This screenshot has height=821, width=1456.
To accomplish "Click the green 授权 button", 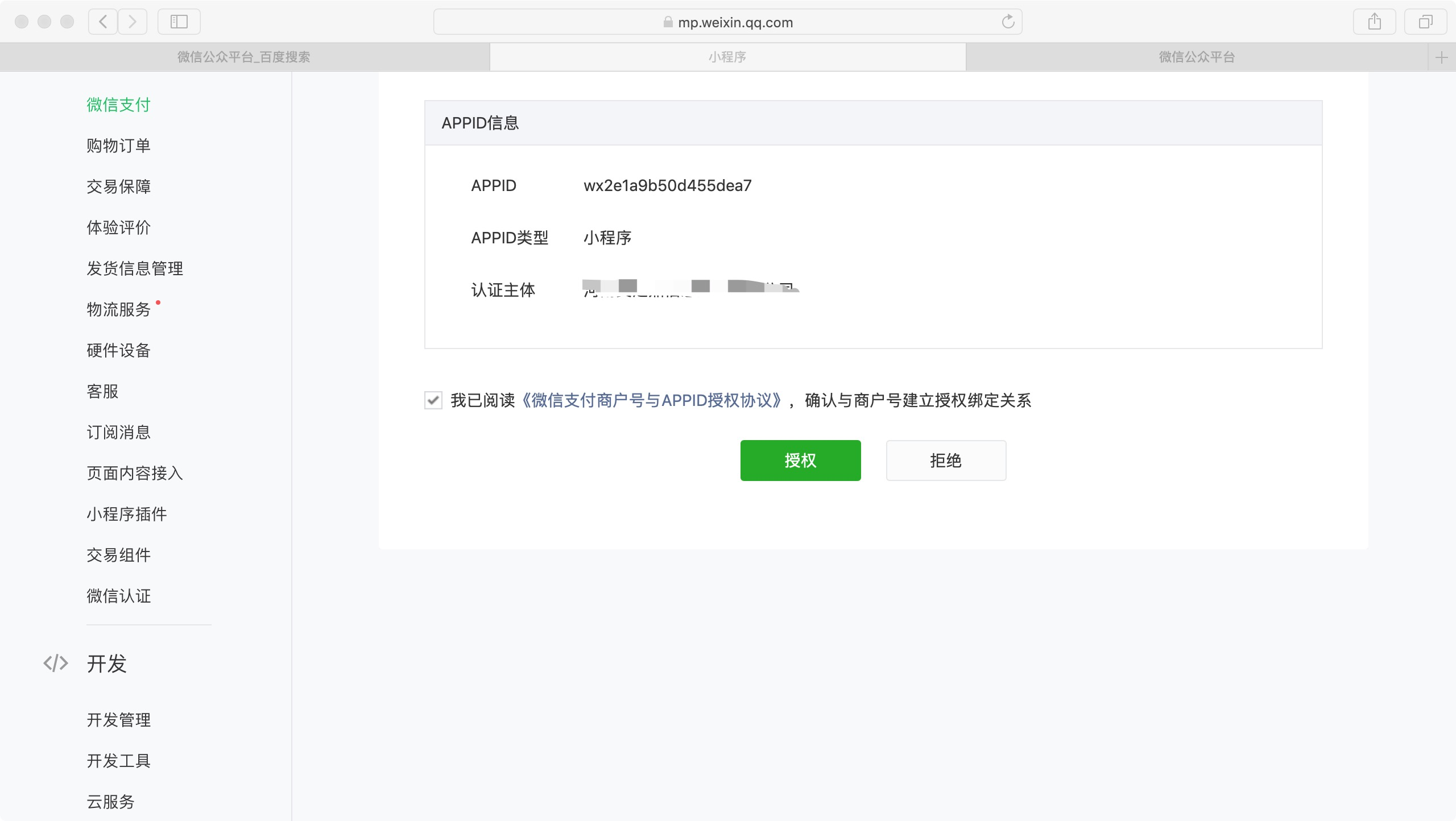I will (x=800, y=461).
